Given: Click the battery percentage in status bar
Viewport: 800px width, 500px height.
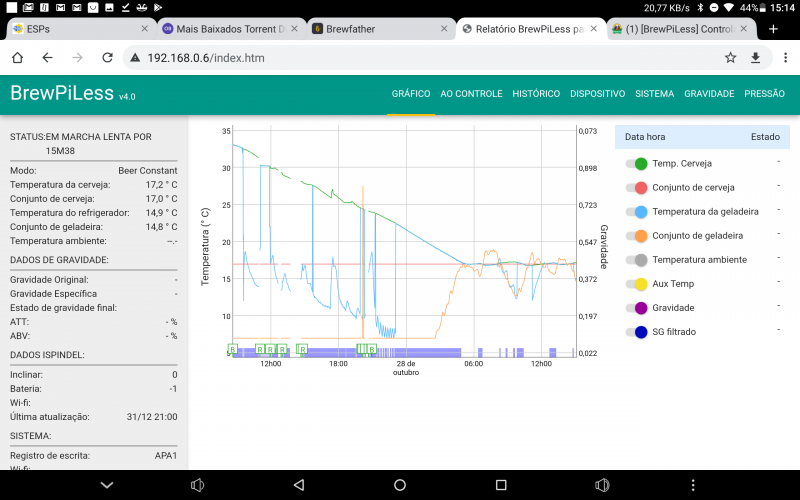Looking at the screenshot, I should [x=748, y=8].
